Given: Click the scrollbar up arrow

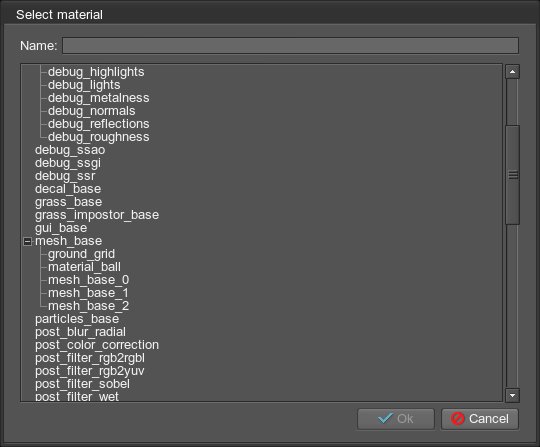Looking at the screenshot, I should [x=512, y=72].
